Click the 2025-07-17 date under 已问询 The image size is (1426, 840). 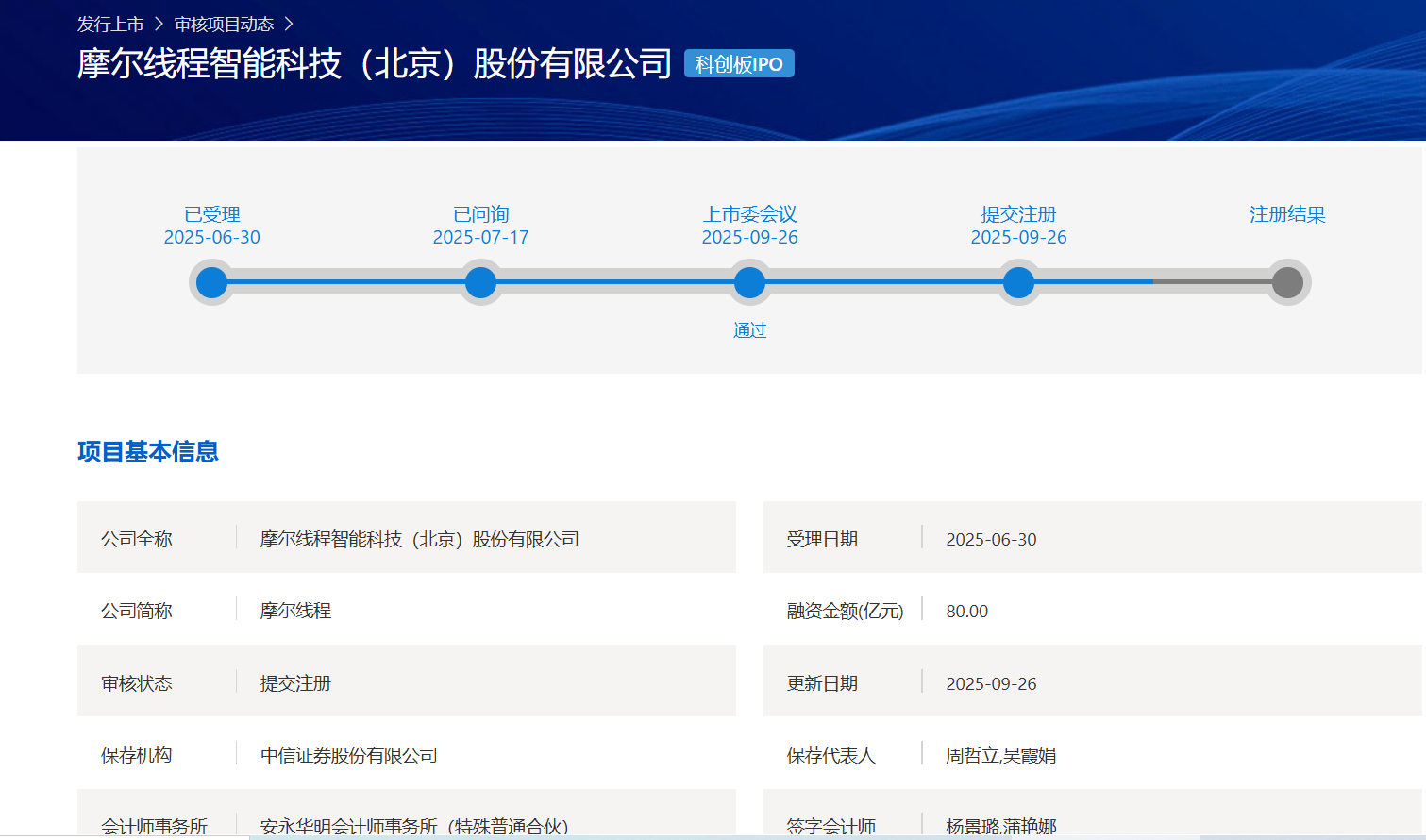click(x=481, y=237)
